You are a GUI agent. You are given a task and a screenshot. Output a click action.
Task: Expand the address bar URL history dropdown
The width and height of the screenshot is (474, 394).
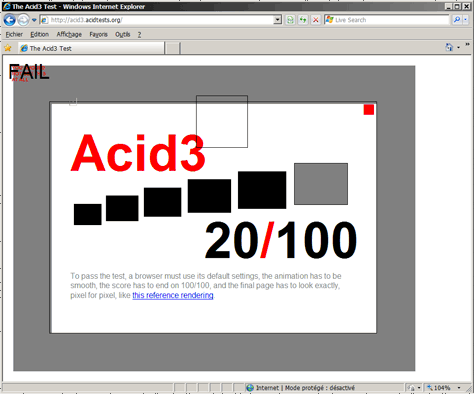point(277,20)
